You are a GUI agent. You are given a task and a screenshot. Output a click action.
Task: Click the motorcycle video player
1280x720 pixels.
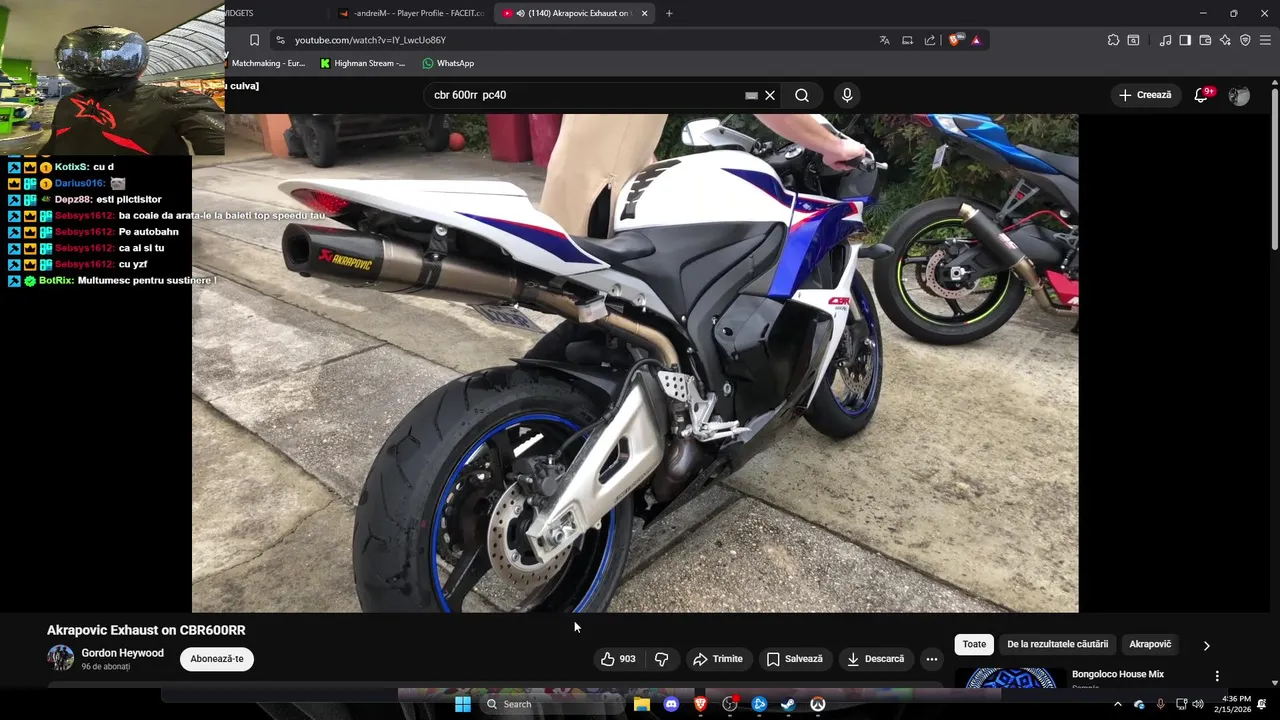(635, 363)
